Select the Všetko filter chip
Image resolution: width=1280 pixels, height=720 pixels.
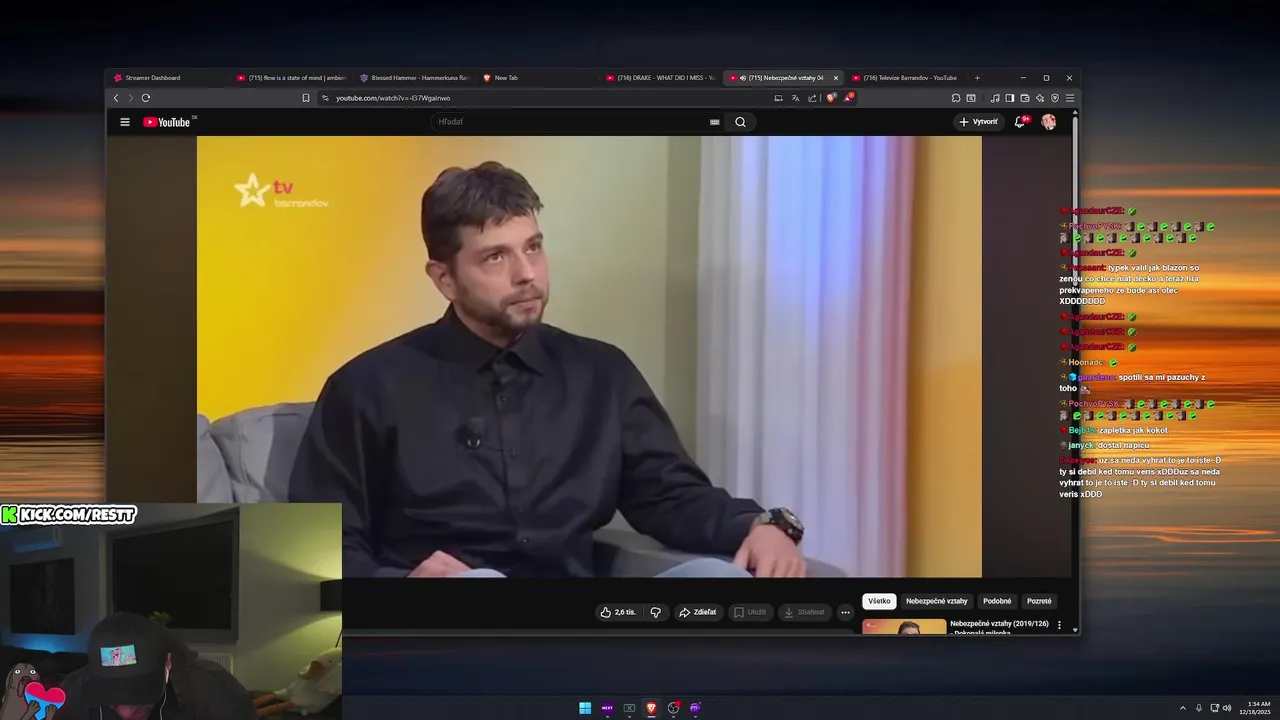879,601
